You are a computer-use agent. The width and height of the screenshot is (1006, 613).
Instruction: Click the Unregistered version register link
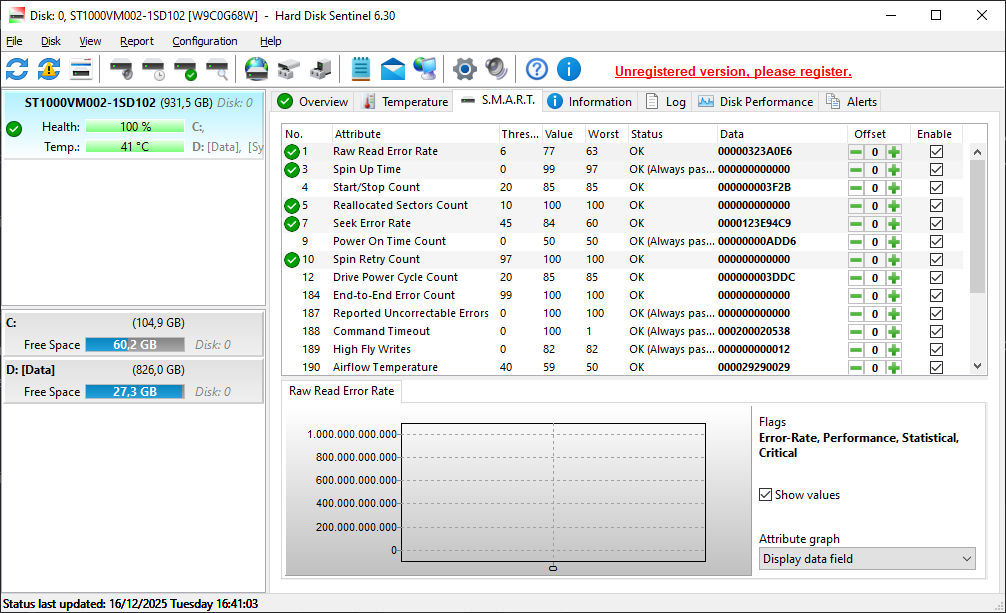coord(733,72)
